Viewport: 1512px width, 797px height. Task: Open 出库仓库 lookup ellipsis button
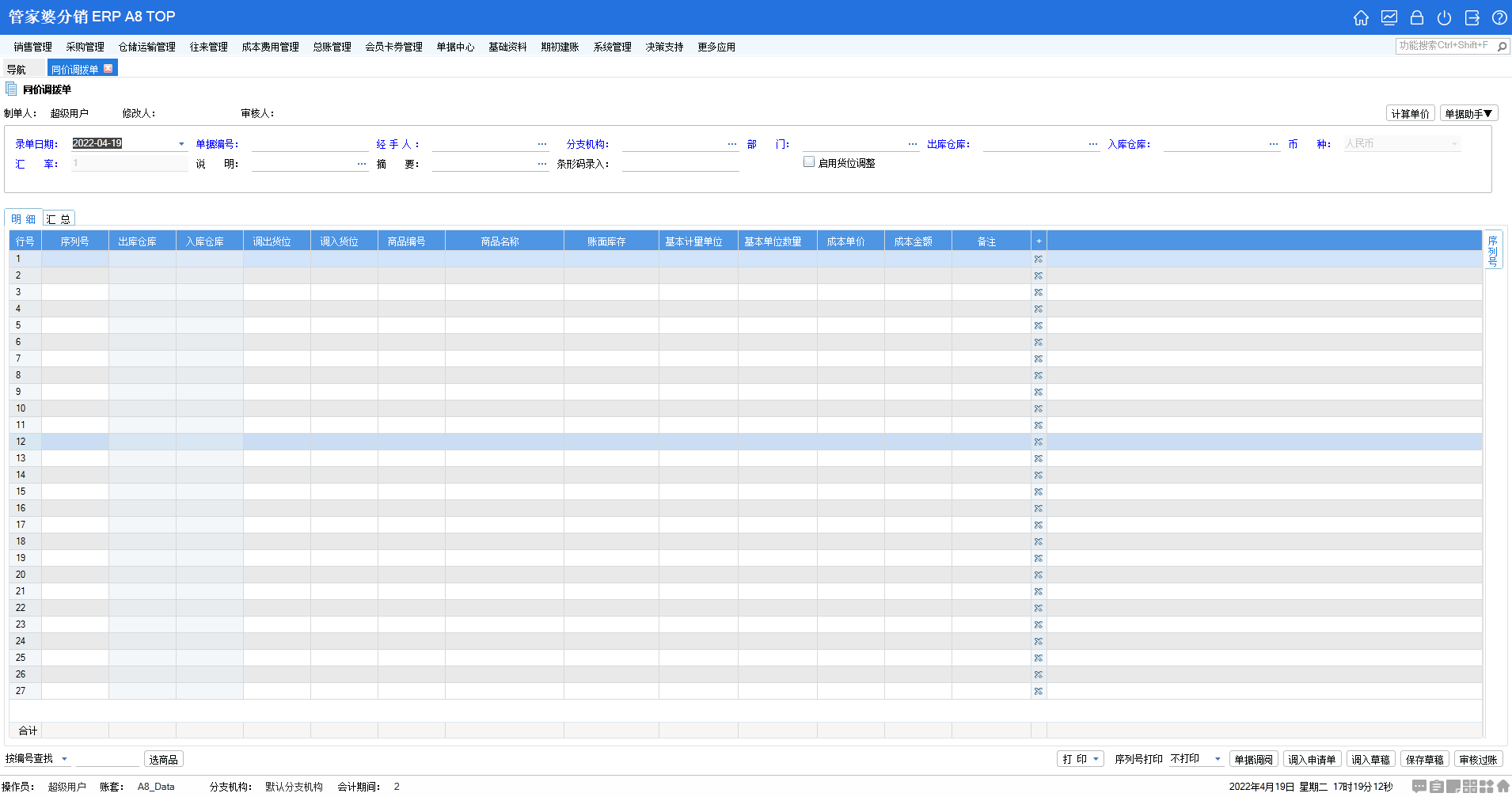point(1093,144)
